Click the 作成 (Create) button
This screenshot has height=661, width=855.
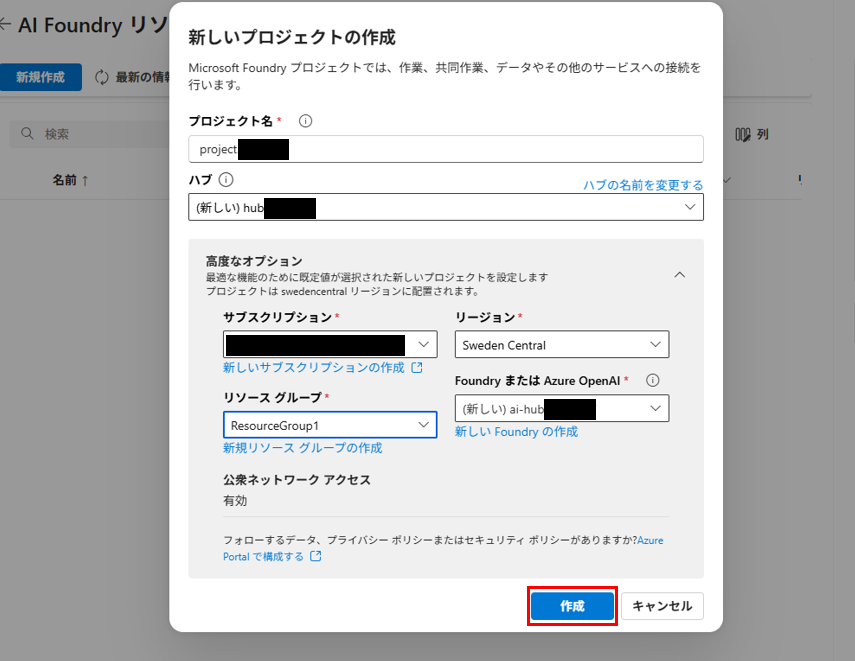[x=572, y=606]
